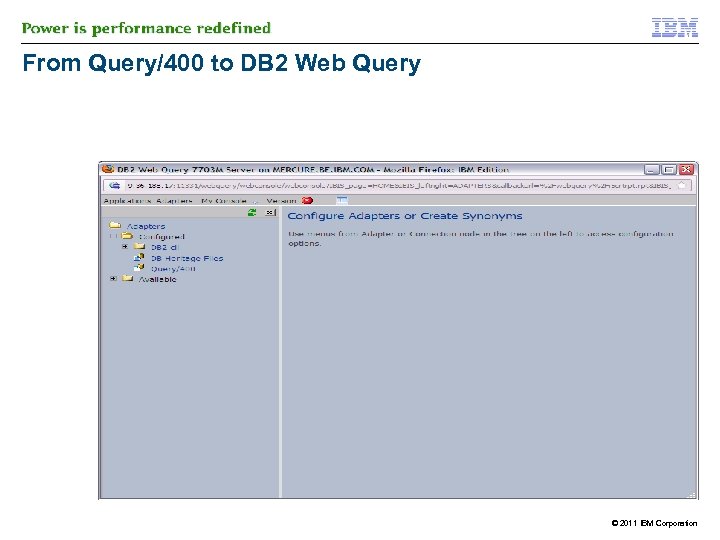Click the browser URL address field

tap(399, 186)
